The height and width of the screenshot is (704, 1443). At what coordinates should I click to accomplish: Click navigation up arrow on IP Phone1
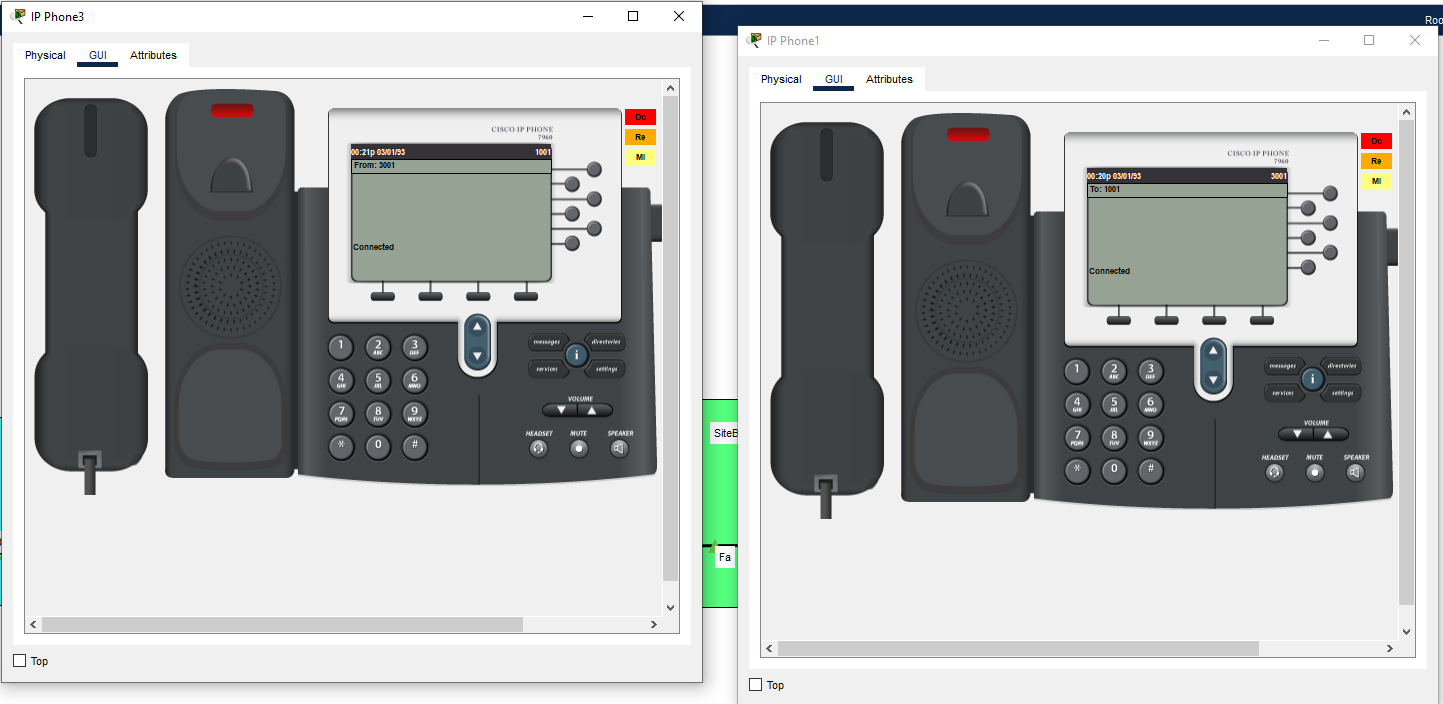click(x=1214, y=351)
